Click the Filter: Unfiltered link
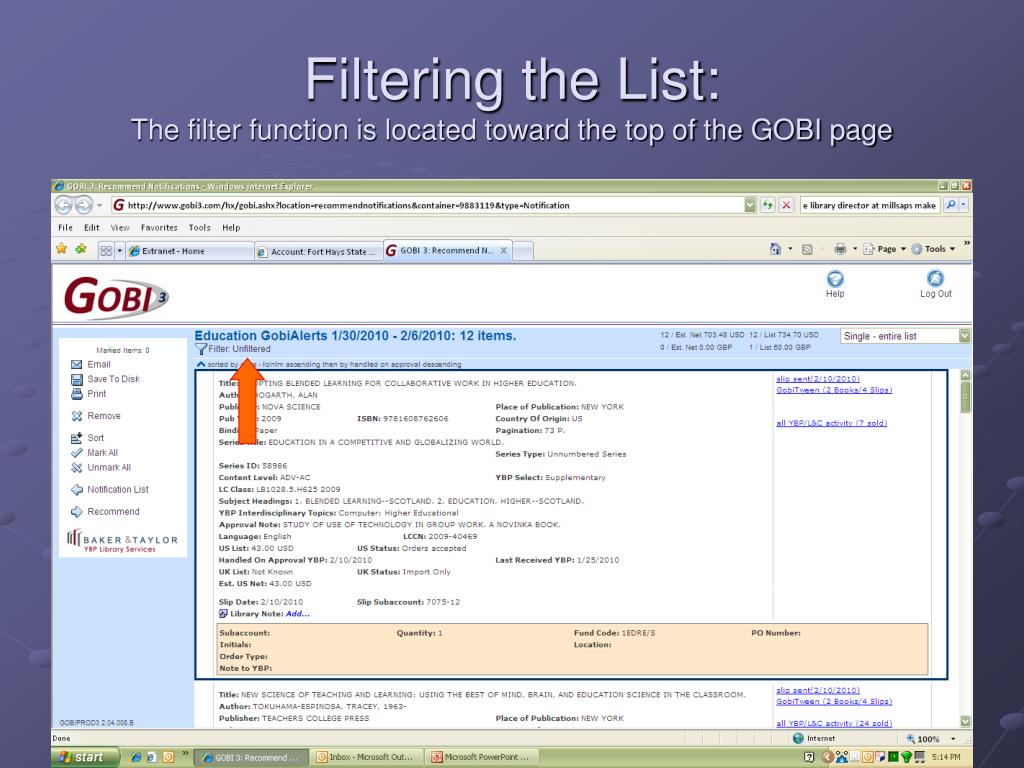Image resolution: width=1024 pixels, height=768 pixels. point(239,349)
